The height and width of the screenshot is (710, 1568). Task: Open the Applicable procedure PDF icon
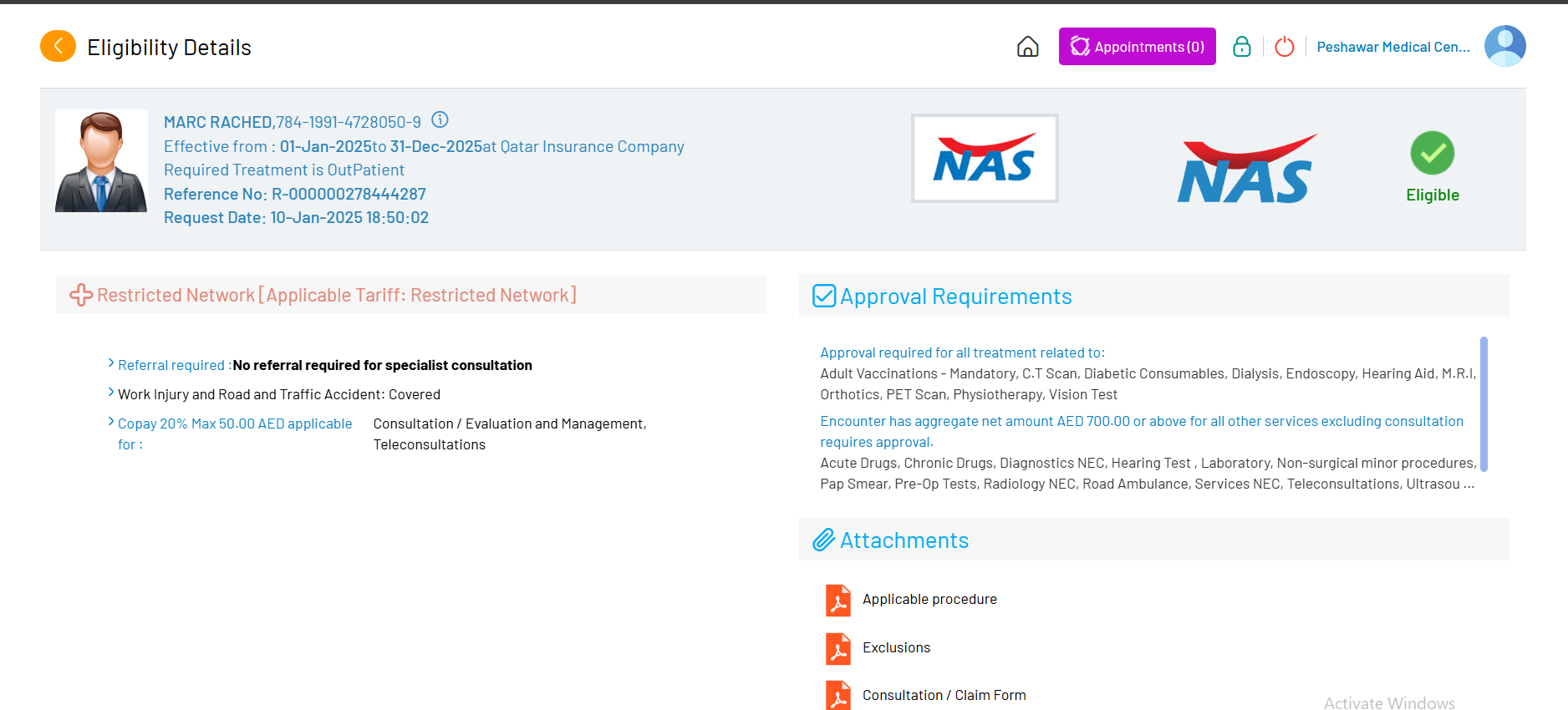837,600
